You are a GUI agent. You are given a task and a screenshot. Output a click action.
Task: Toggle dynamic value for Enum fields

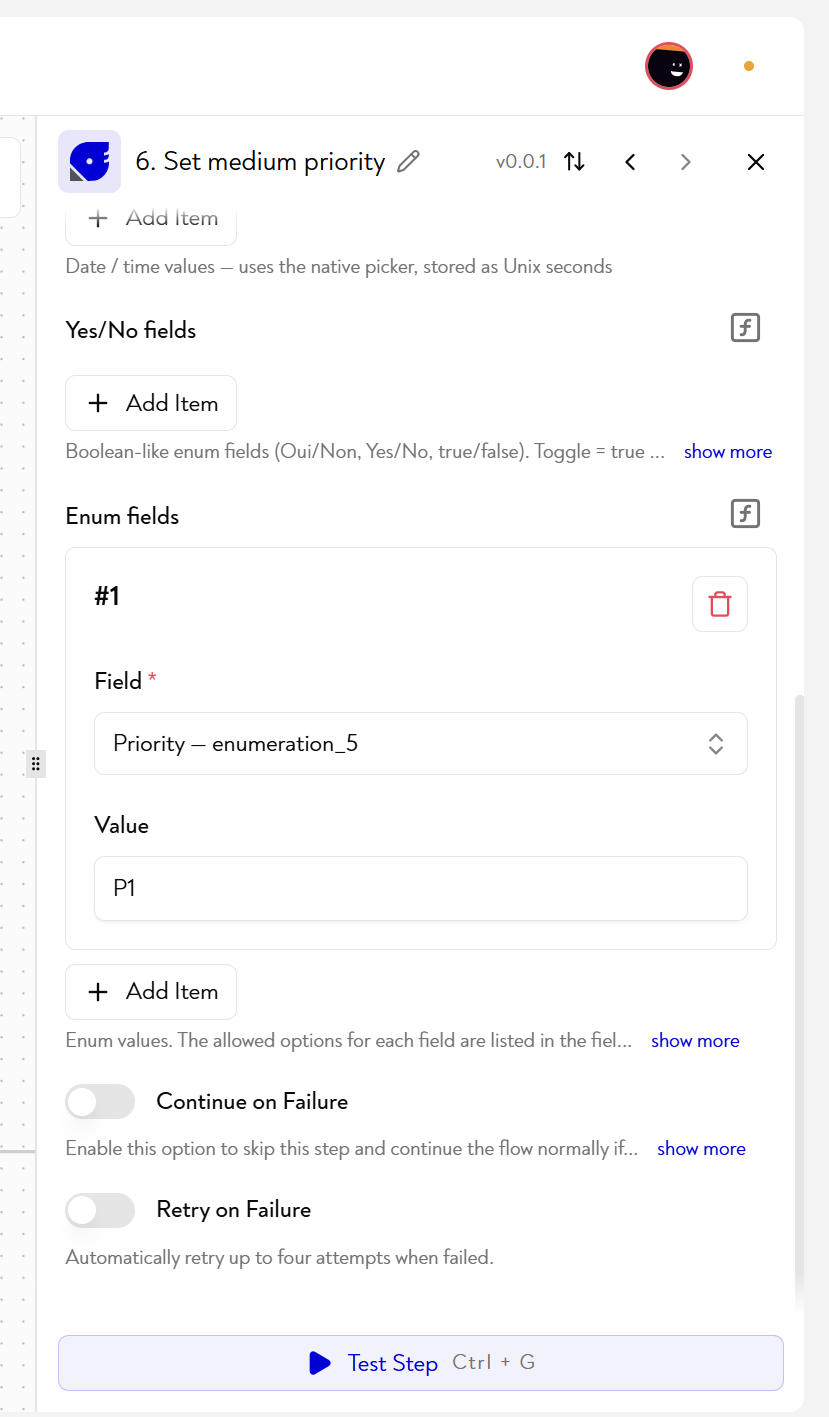(745, 514)
